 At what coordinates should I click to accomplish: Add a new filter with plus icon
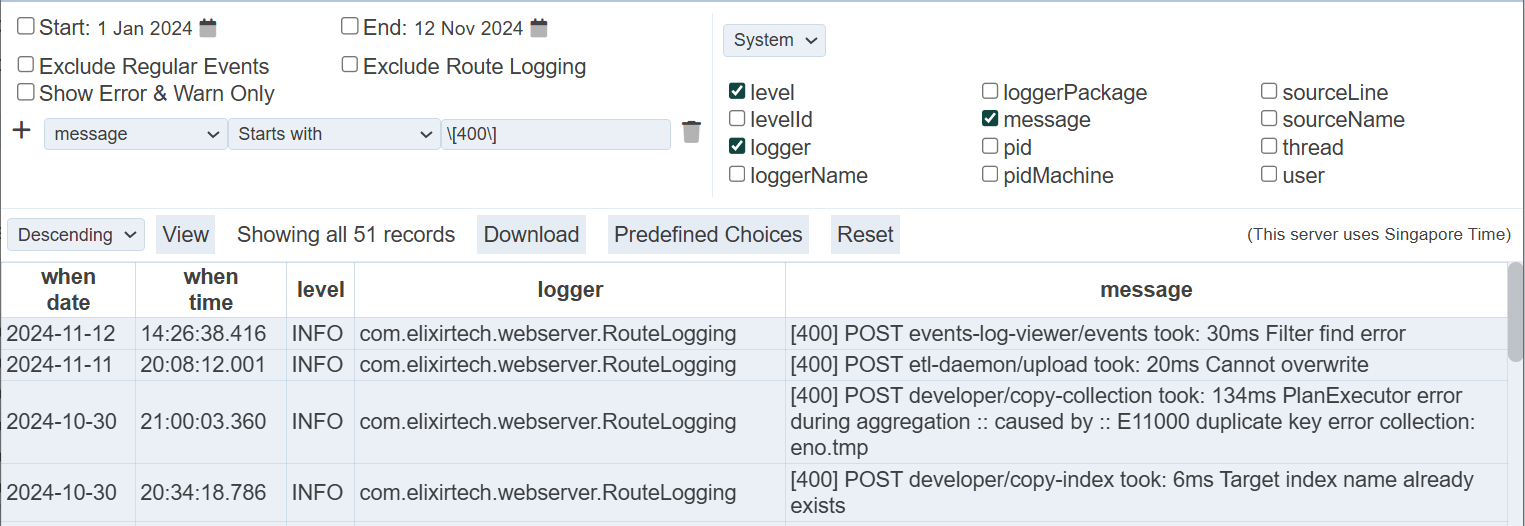point(21,131)
